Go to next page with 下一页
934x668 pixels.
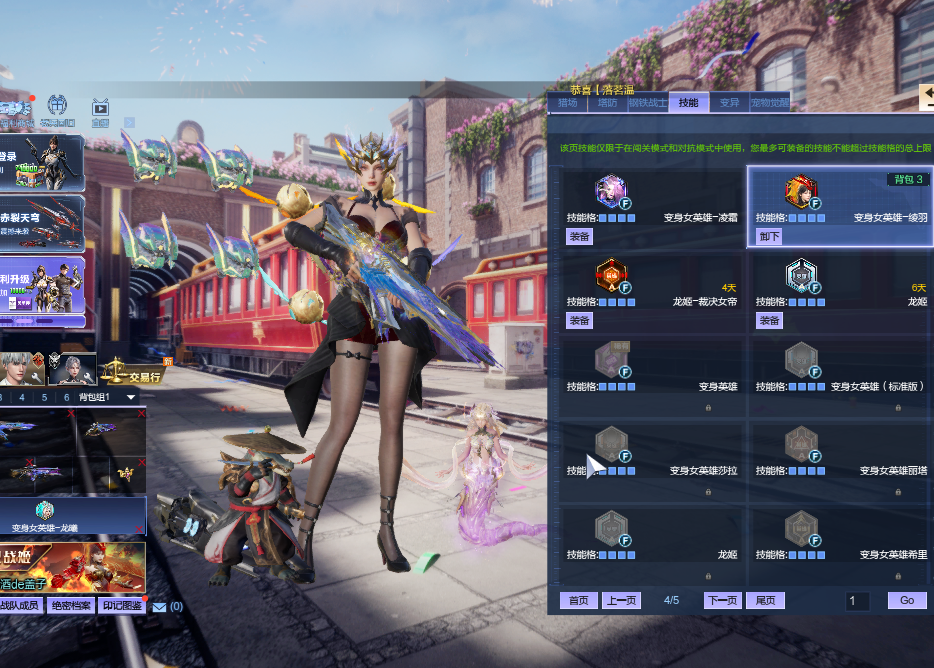[723, 600]
